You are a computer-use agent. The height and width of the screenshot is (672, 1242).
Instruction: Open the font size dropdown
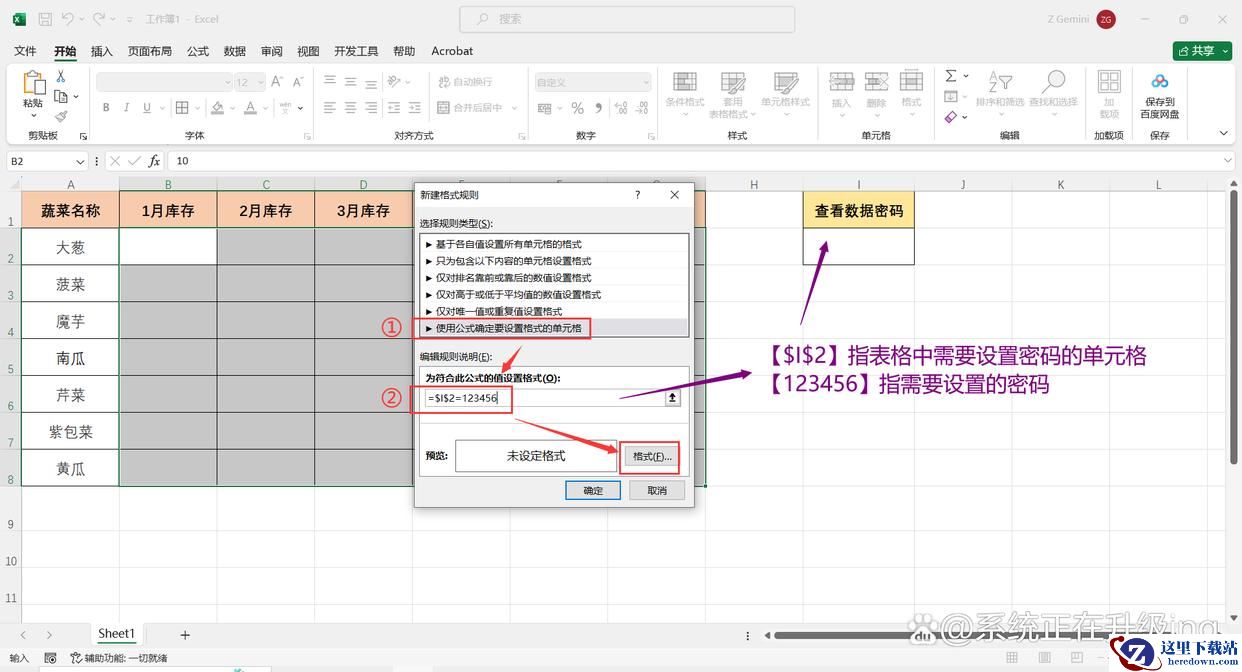click(261, 83)
